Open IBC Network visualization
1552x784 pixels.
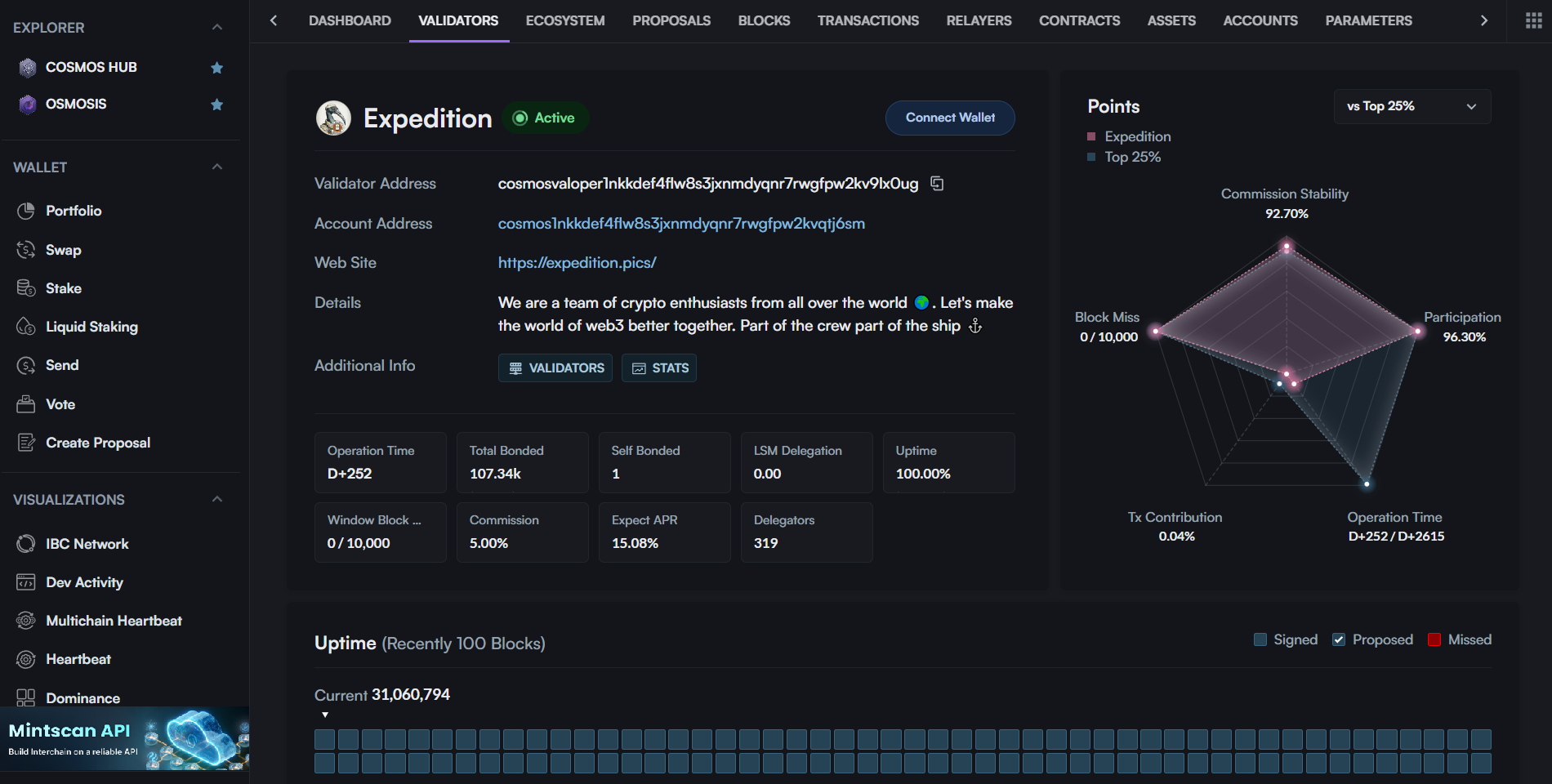(87, 544)
